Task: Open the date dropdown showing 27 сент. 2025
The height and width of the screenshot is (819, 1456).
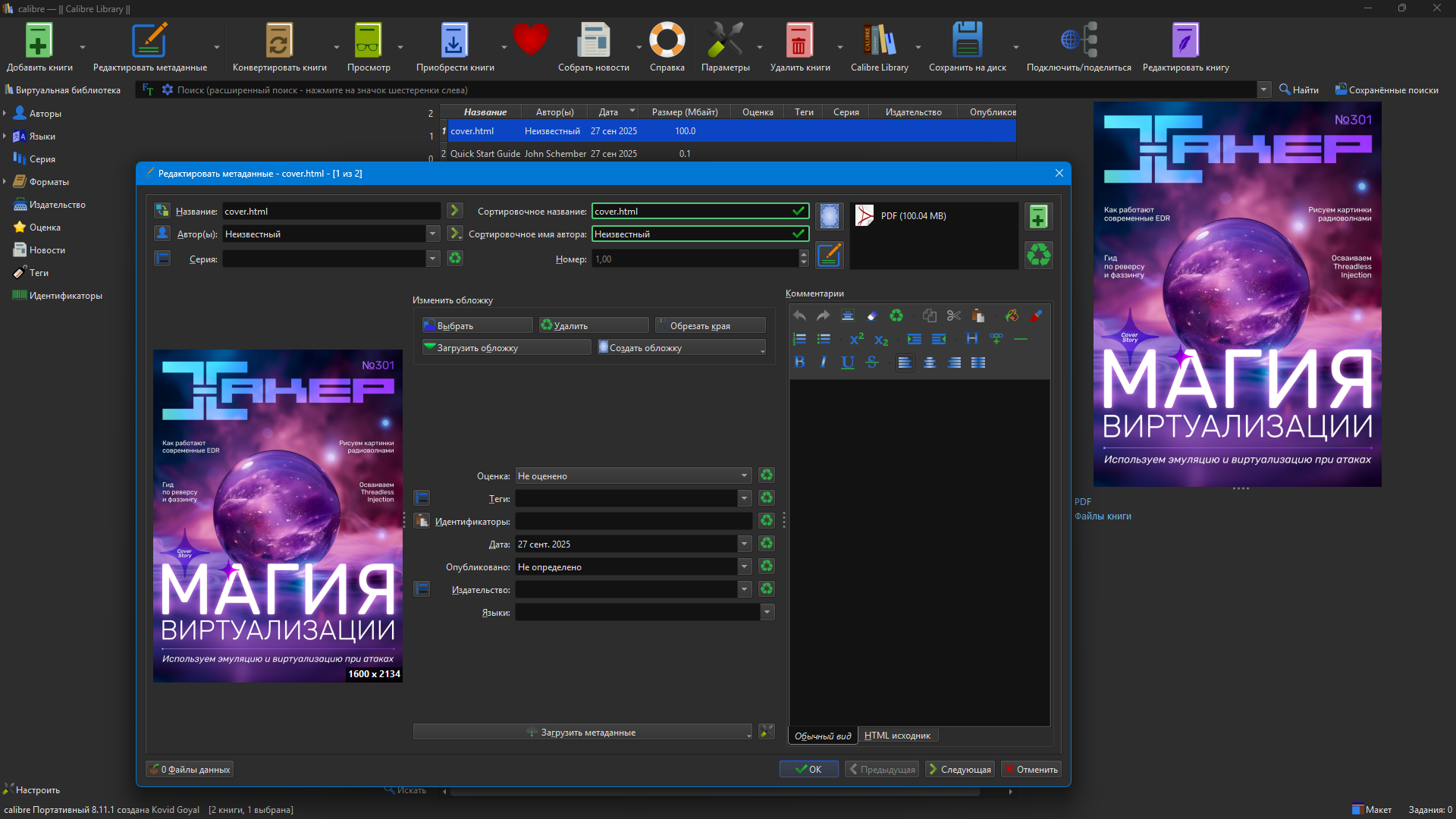Action: coord(744,544)
